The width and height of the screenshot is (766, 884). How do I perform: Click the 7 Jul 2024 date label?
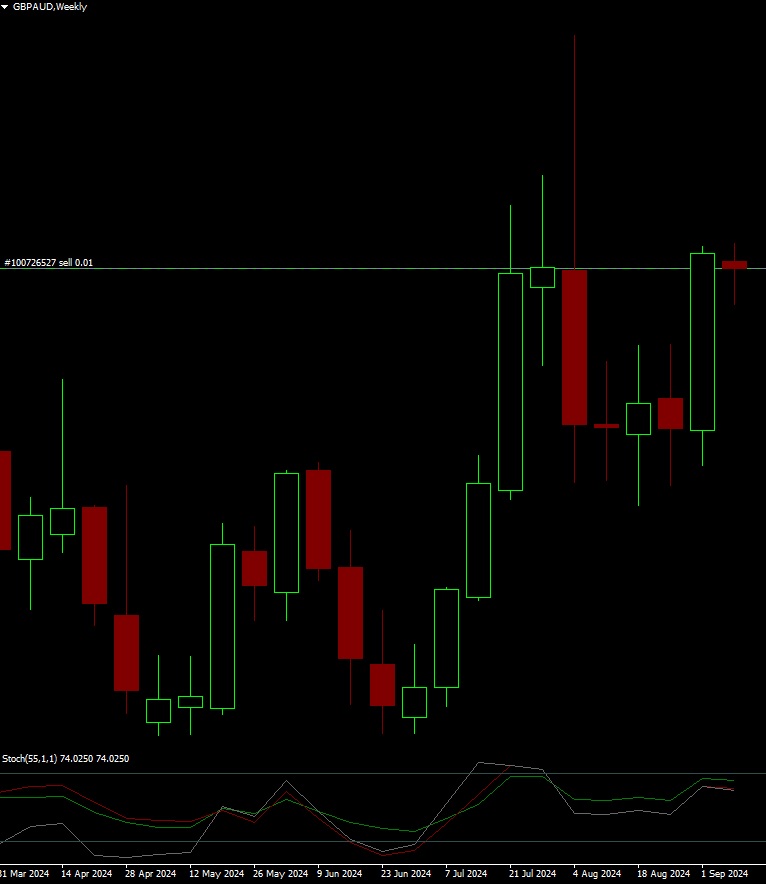tap(466, 874)
